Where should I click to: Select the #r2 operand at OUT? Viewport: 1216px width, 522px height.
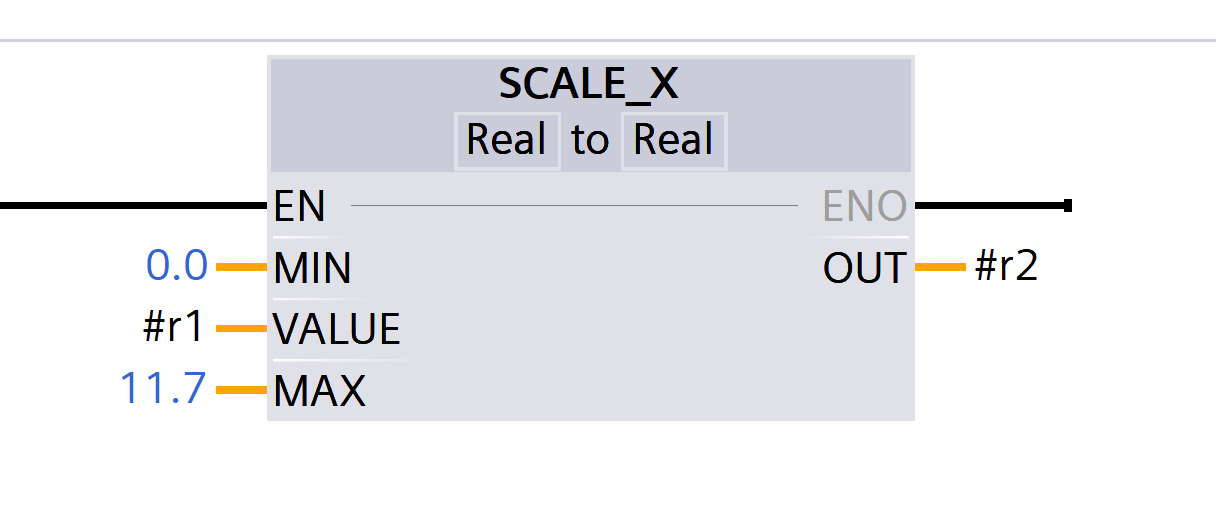pyautogui.click(x=1006, y=267)
